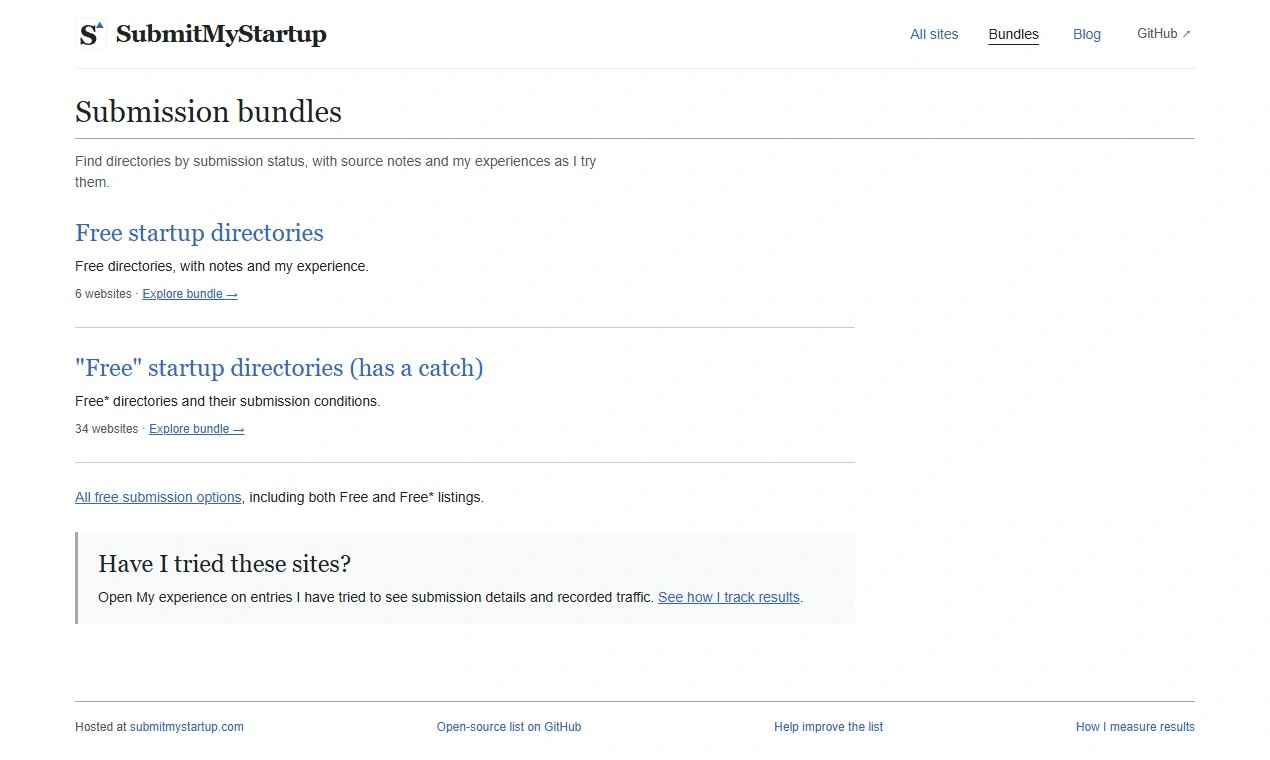
Task: Open How I measure results footer link
Action: [x=1135, y=727]
